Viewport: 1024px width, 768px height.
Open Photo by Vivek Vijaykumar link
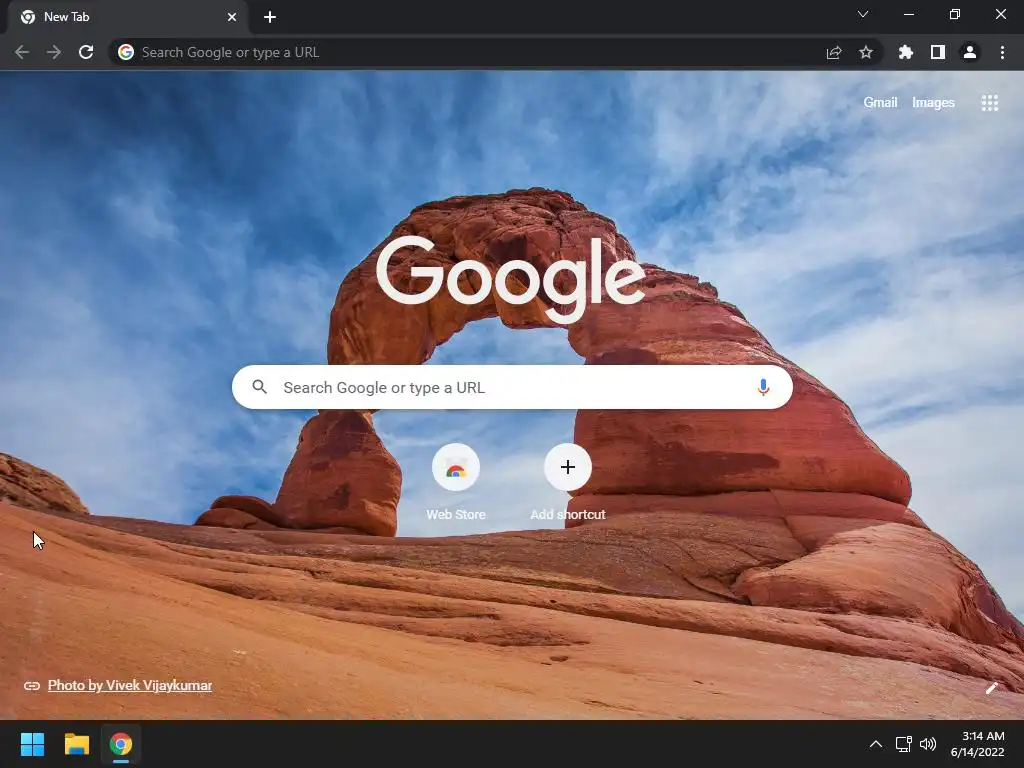click(130, 685)
